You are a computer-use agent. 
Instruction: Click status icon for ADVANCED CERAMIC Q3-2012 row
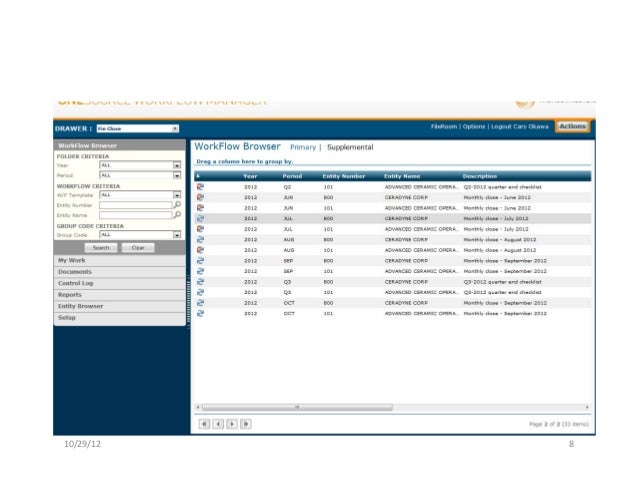pos(200,292)
